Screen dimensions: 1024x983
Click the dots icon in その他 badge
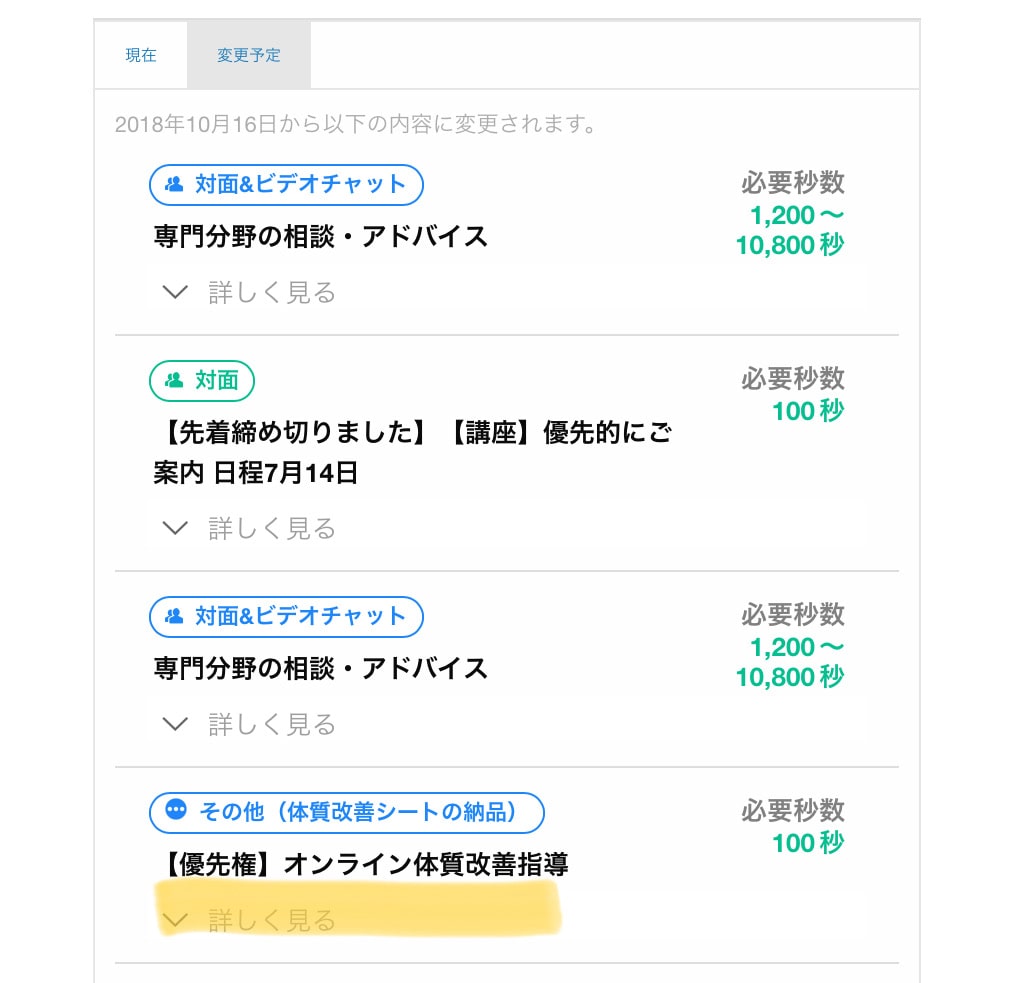pos(176,810)
